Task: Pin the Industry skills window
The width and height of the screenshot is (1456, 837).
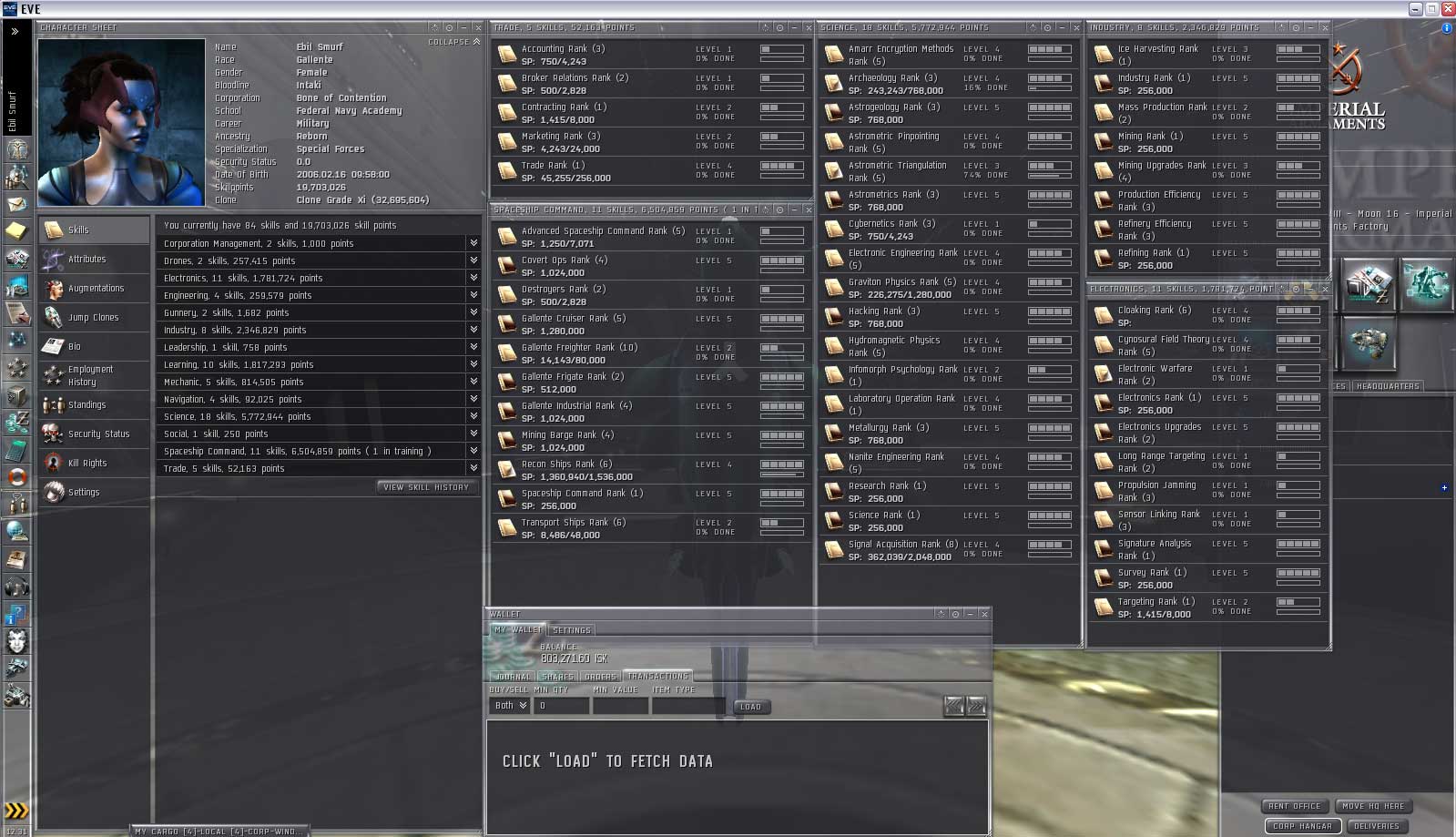Action: coord(1296,28)
